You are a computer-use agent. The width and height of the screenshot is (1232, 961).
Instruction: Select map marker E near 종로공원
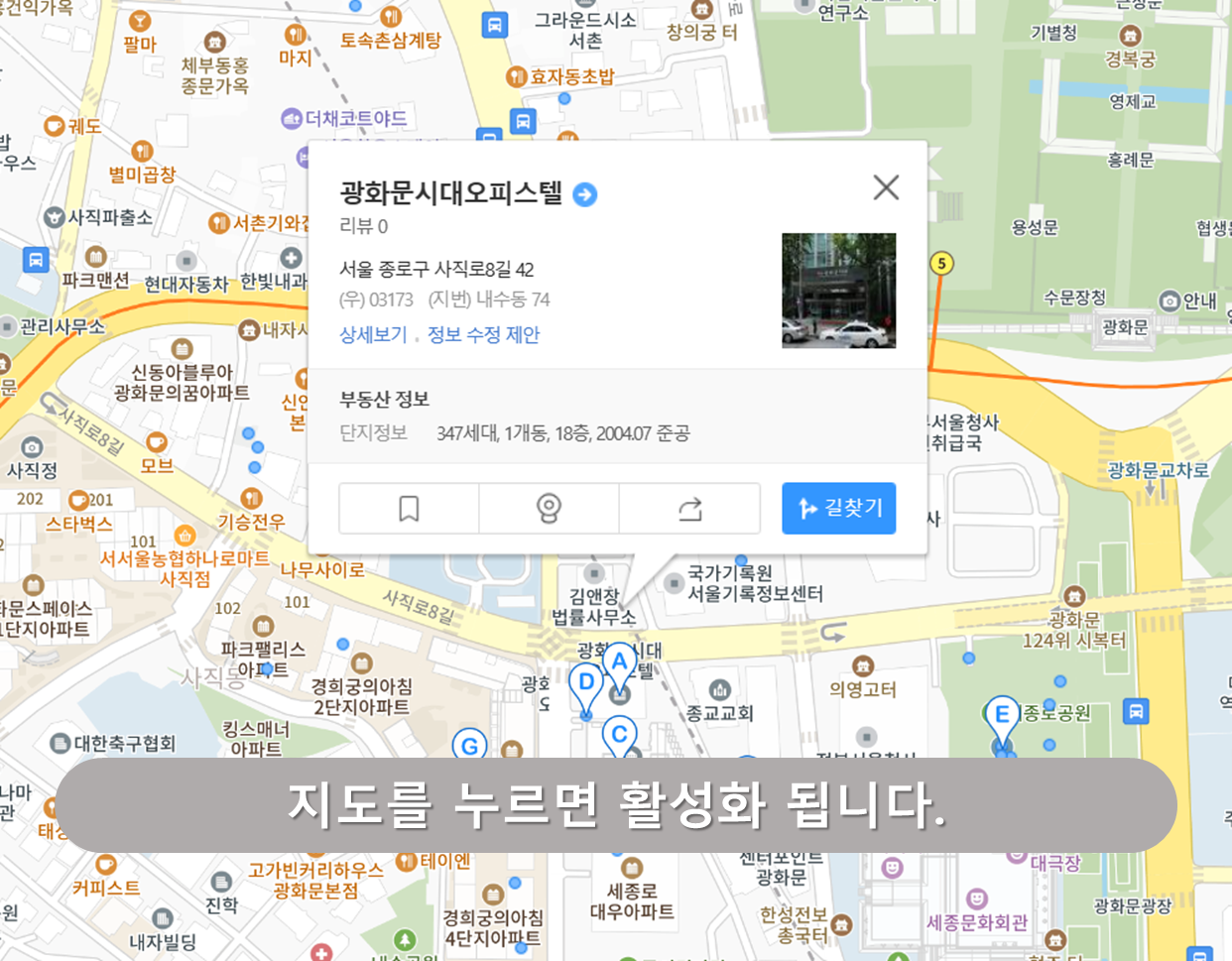1002,712
